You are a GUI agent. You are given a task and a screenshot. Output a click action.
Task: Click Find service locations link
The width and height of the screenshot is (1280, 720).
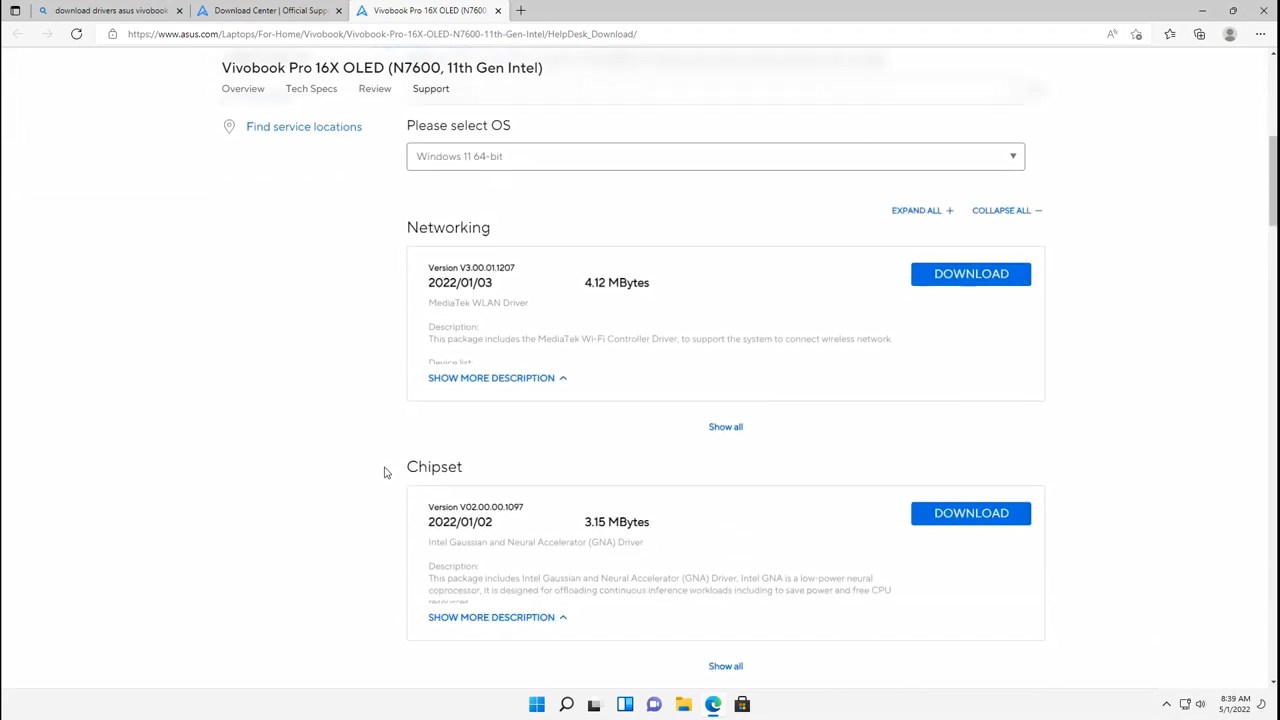pyautogui.click(x=304, y=127)
